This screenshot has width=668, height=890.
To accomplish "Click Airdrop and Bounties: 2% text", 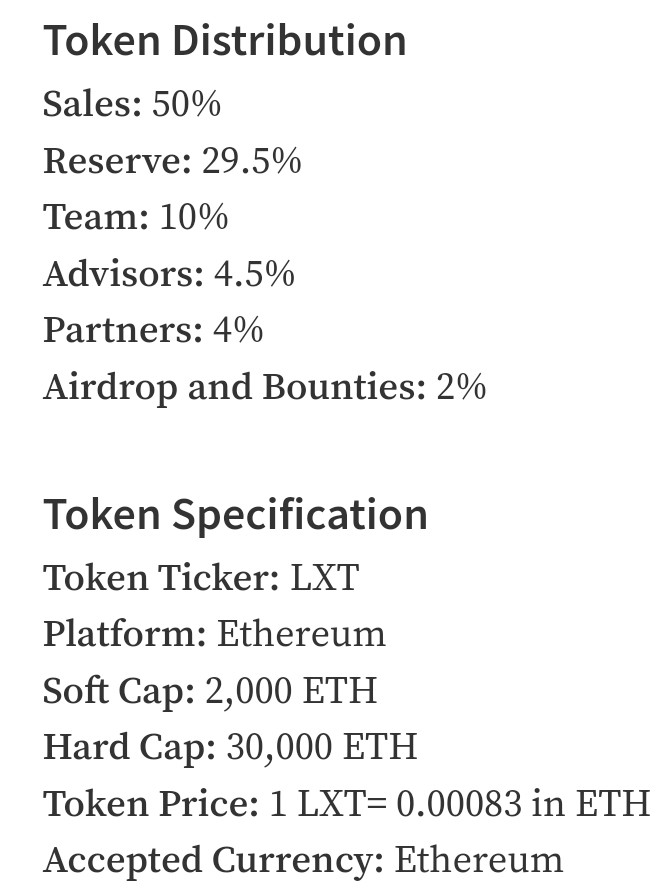I will coord(264,387).
